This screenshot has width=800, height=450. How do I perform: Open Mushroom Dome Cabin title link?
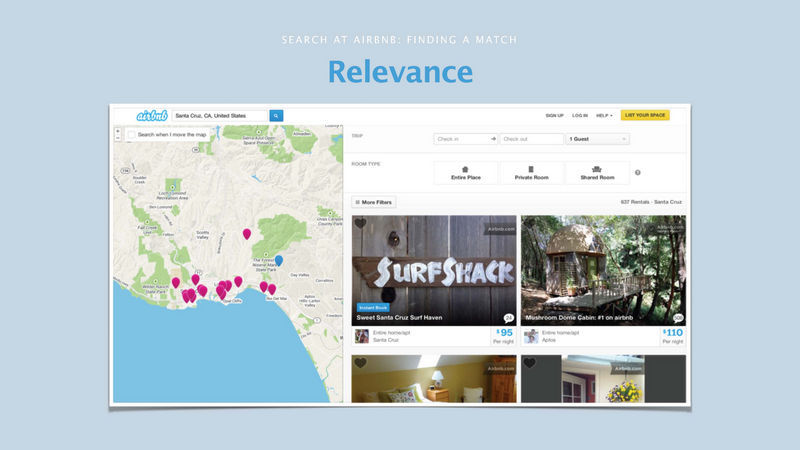click(x=579, y=317)
